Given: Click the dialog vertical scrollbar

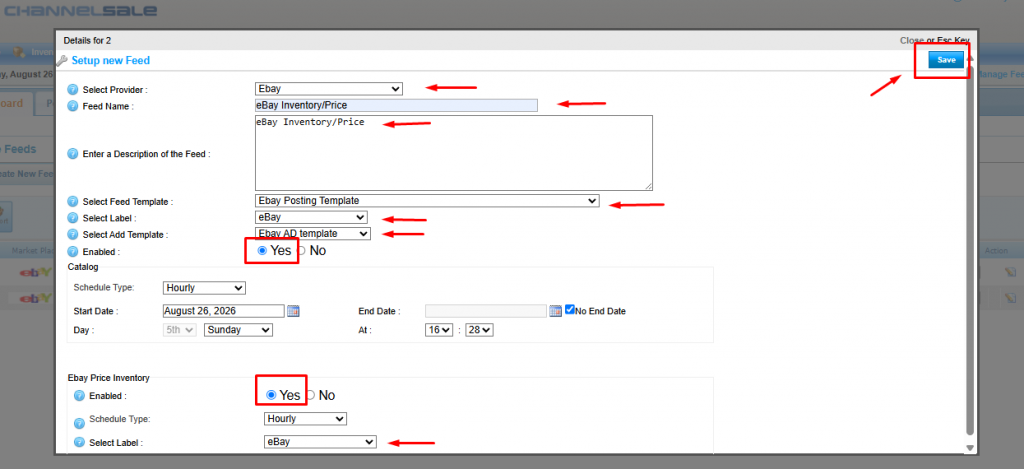Looking at the screenshot, I should point(970,248).
